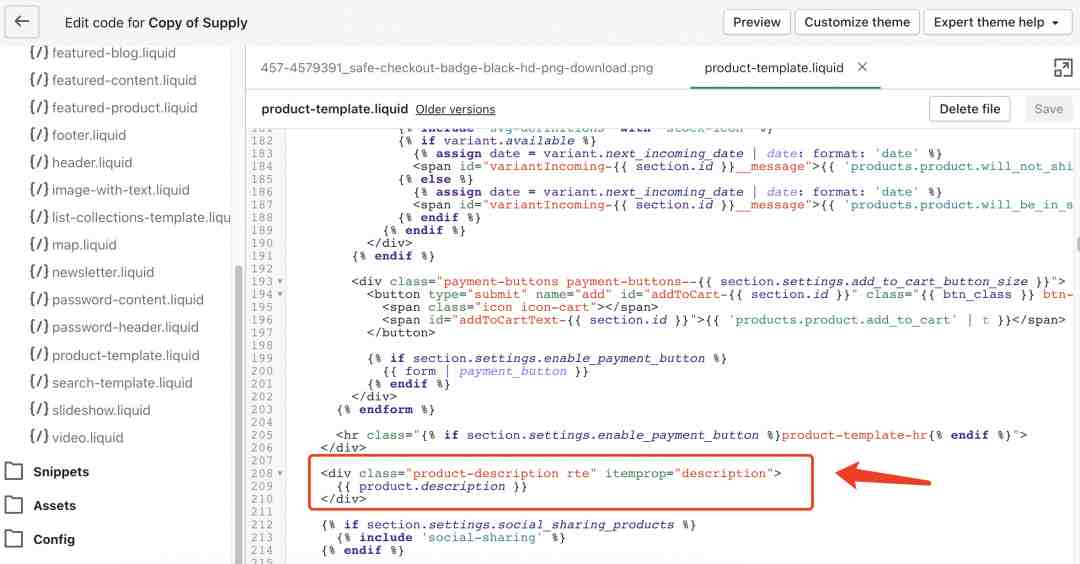Open header.liquid file icon
This screenshot has width=1080, height=564.
39,162
